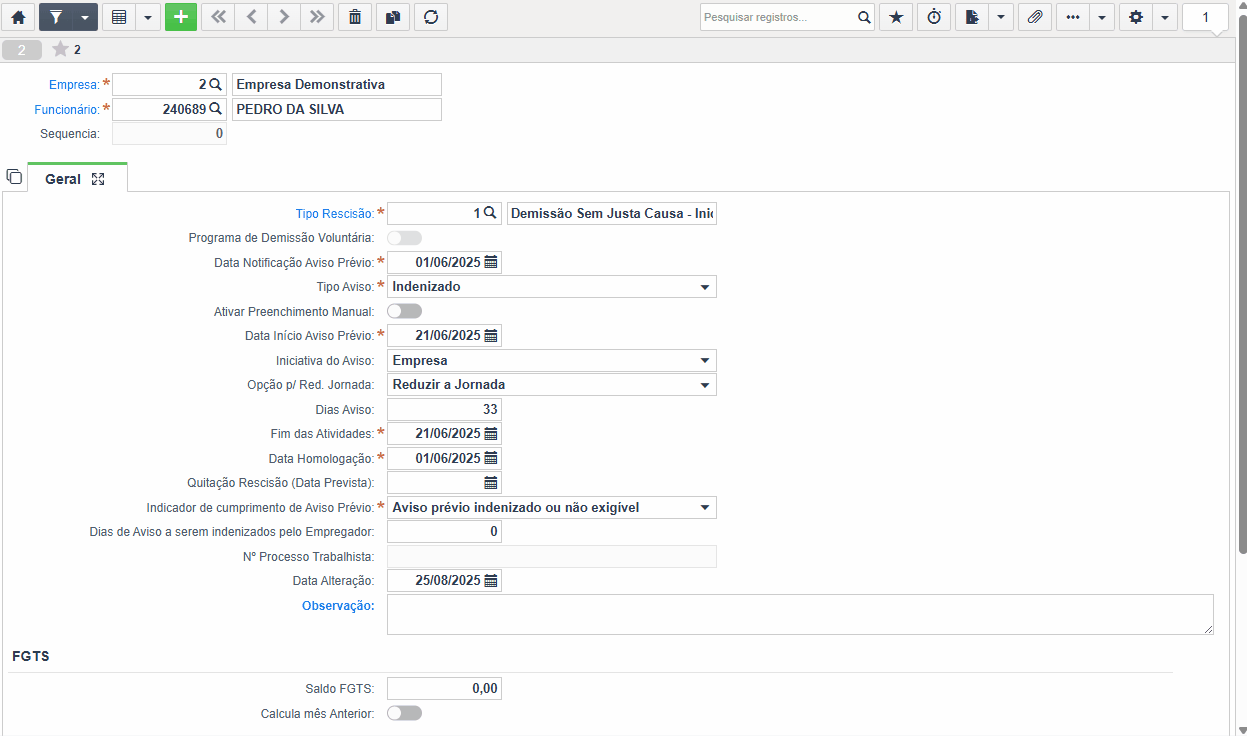Click the Dias Aviso field
1247x736 pixels.
point(444,410)
